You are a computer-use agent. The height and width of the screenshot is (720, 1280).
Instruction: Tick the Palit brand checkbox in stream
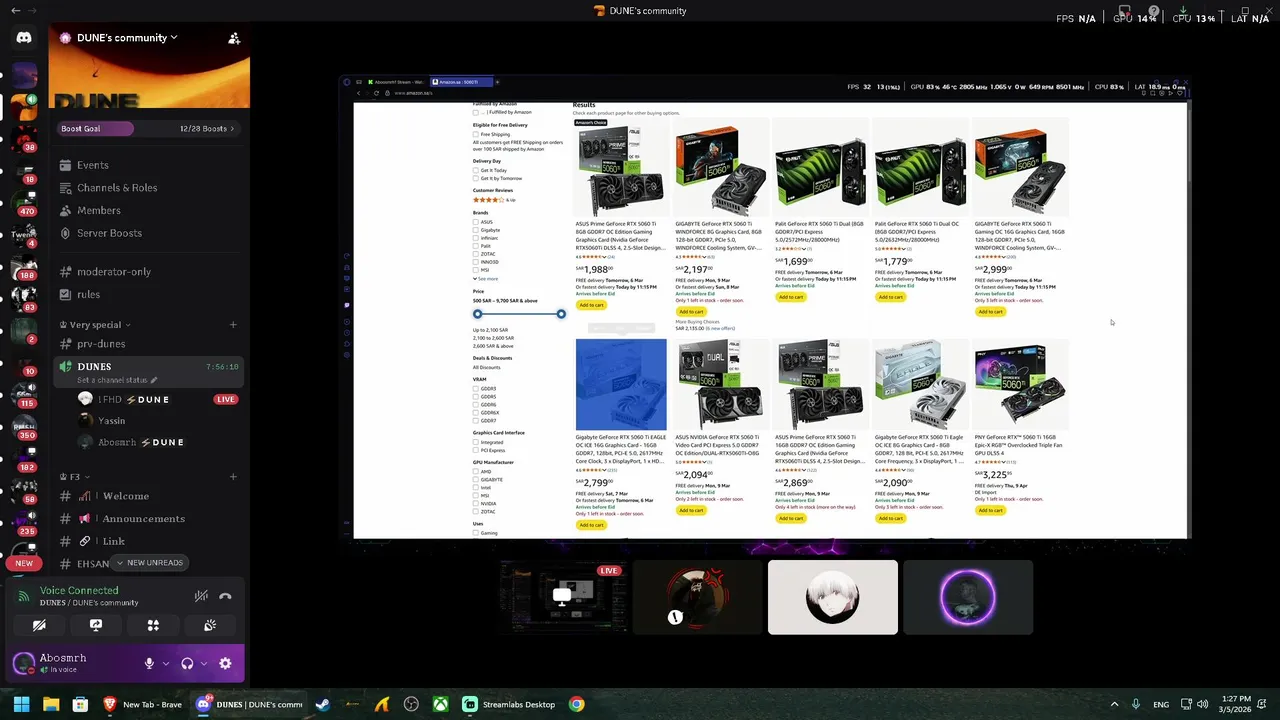pos(477,246)
